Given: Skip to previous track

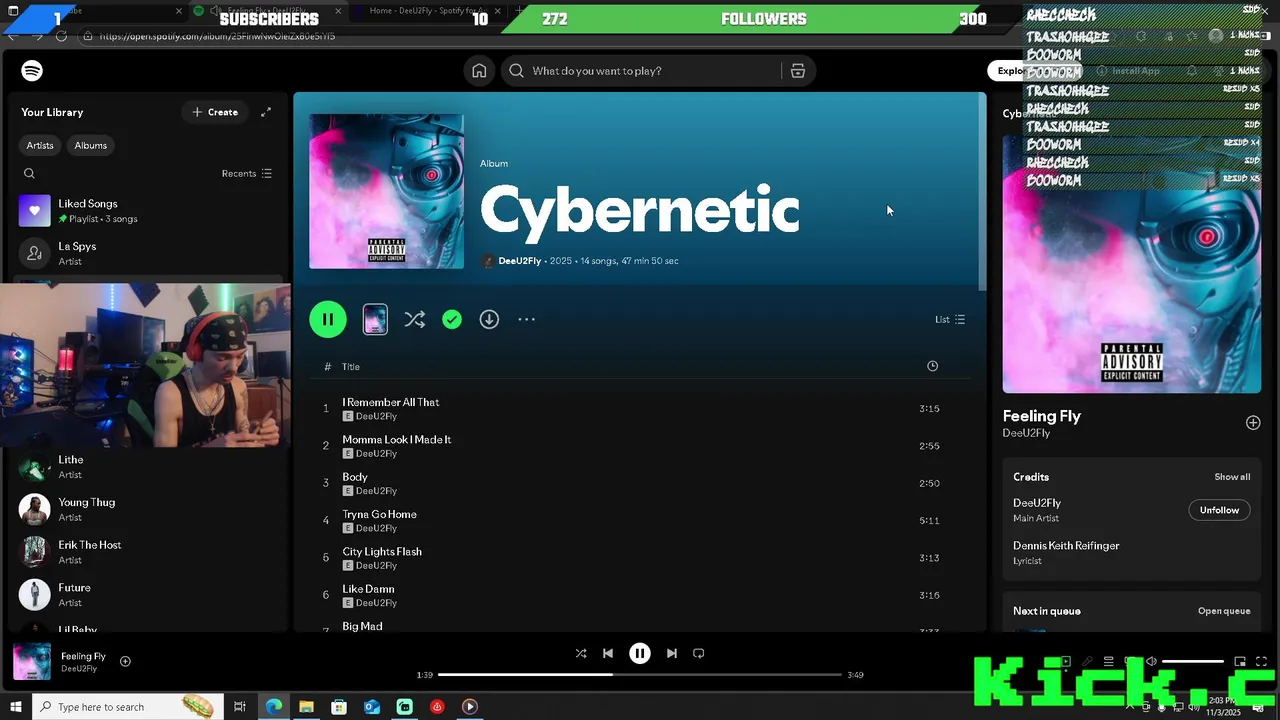Looking at the screenshot, I should (607, 653).
